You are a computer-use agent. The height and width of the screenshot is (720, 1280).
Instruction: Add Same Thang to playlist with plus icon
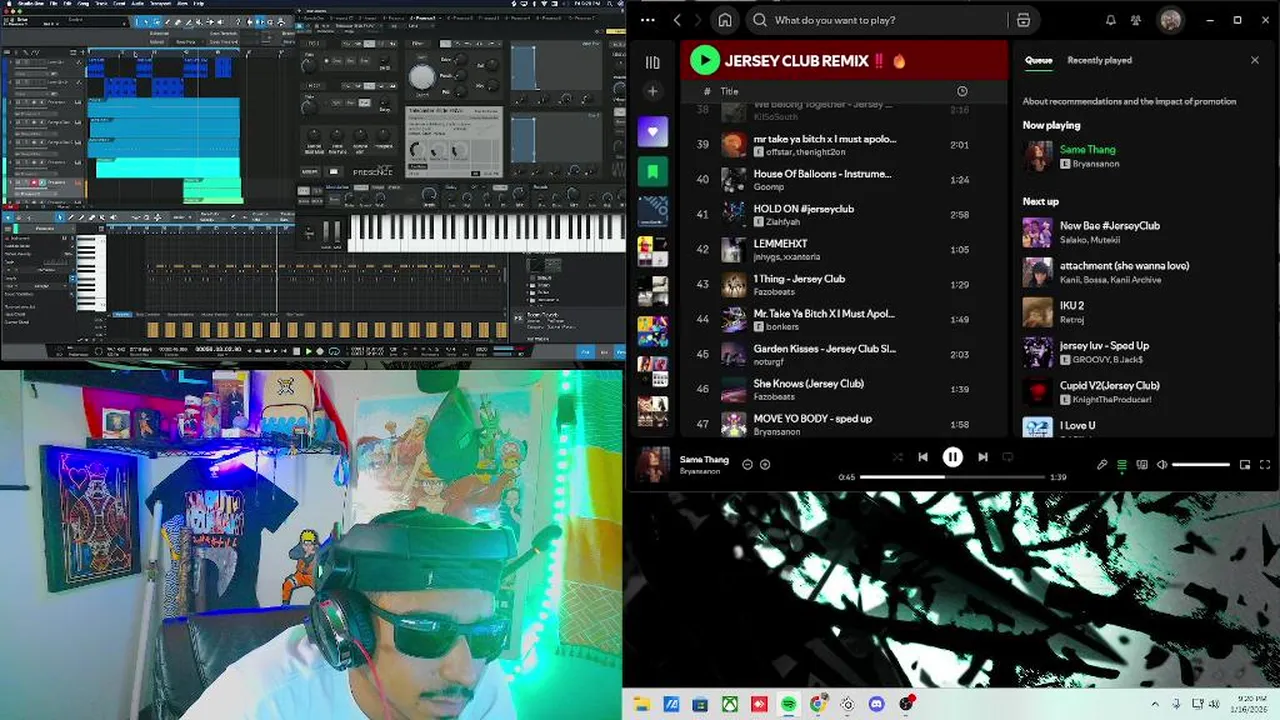point(765,464)
